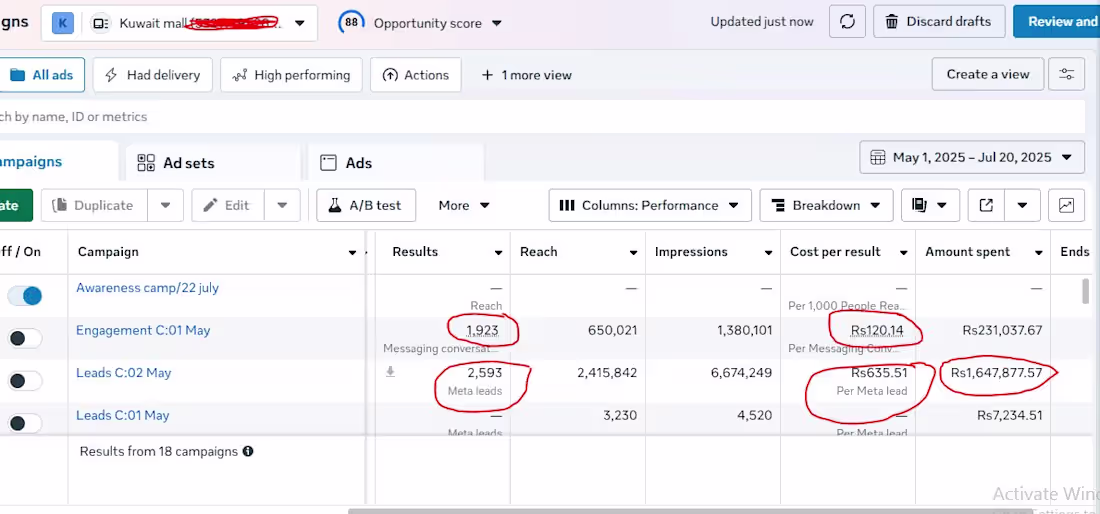Open the date range dropdown

(x=972, y=157)
